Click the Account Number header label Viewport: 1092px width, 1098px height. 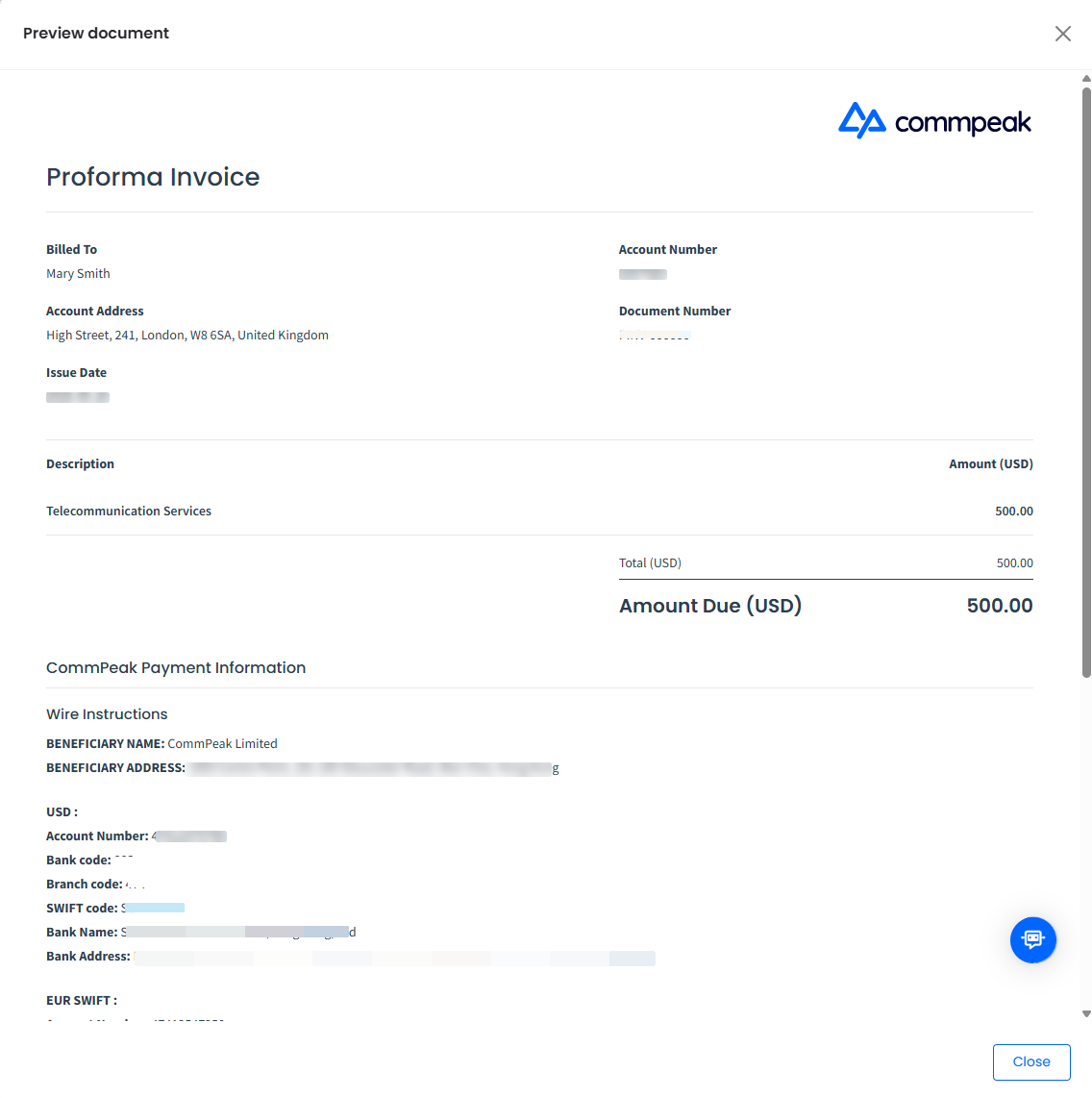[x=668, y=249]
